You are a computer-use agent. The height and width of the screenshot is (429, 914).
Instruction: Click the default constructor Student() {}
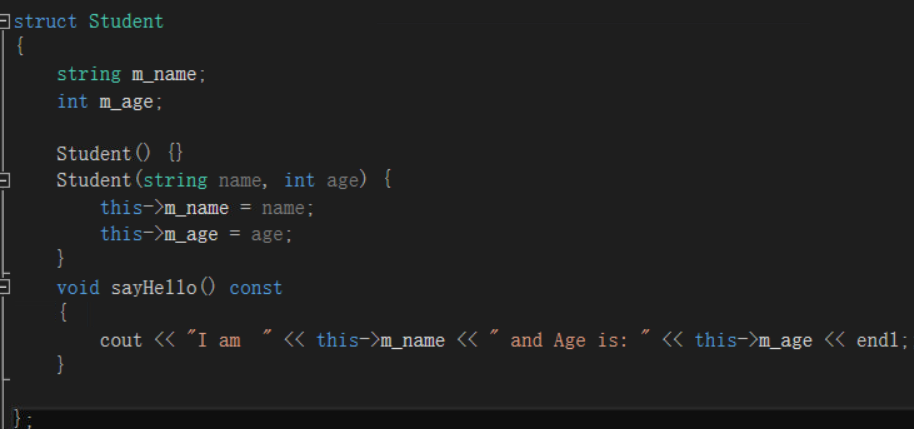click(120, 153)
